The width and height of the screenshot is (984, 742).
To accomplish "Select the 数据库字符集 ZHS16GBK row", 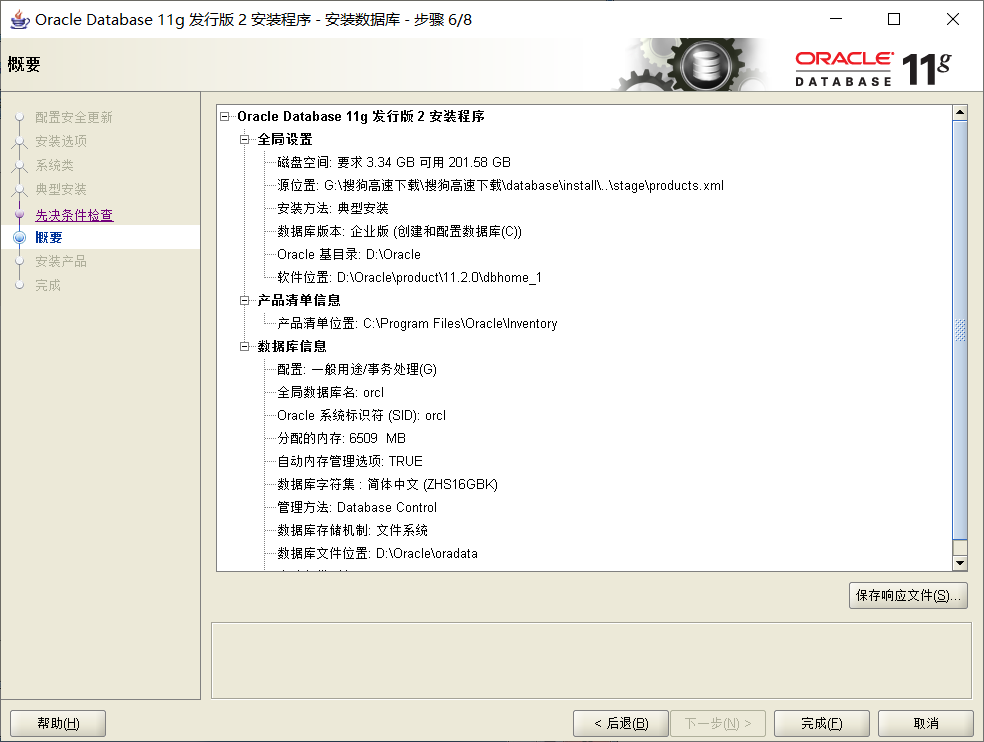I will click(388, 485).
